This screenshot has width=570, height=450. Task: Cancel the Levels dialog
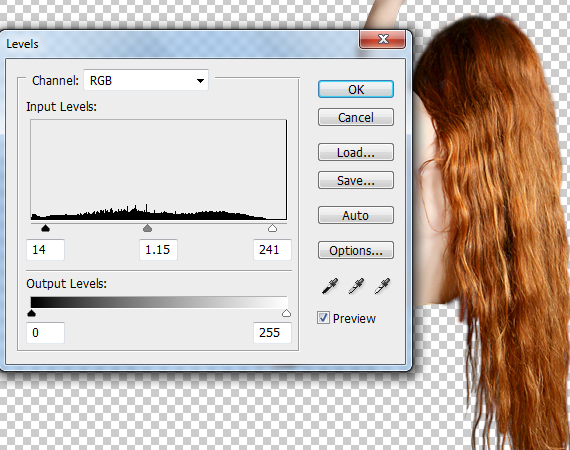(x=356, y=117)
